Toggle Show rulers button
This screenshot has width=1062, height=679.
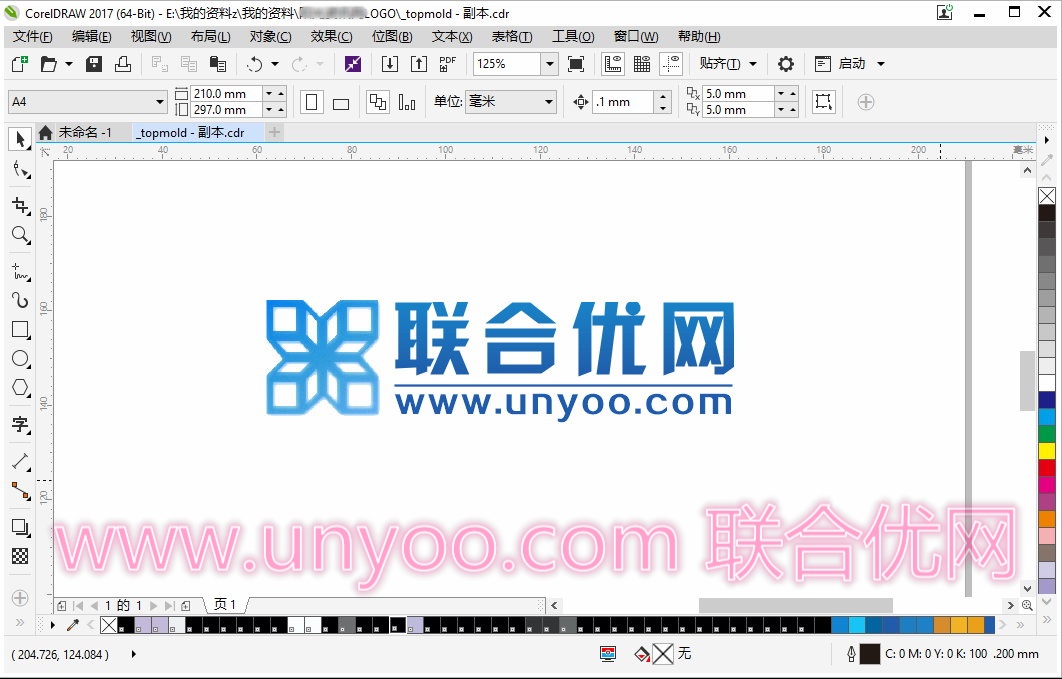point(613,64)
